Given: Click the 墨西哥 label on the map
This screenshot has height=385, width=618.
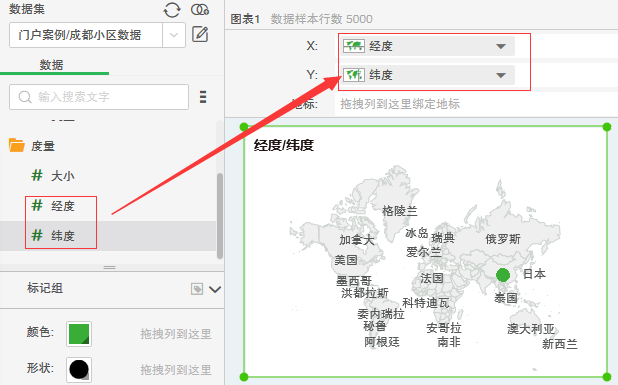Looking at the screenshot, I should click(354, 281).
